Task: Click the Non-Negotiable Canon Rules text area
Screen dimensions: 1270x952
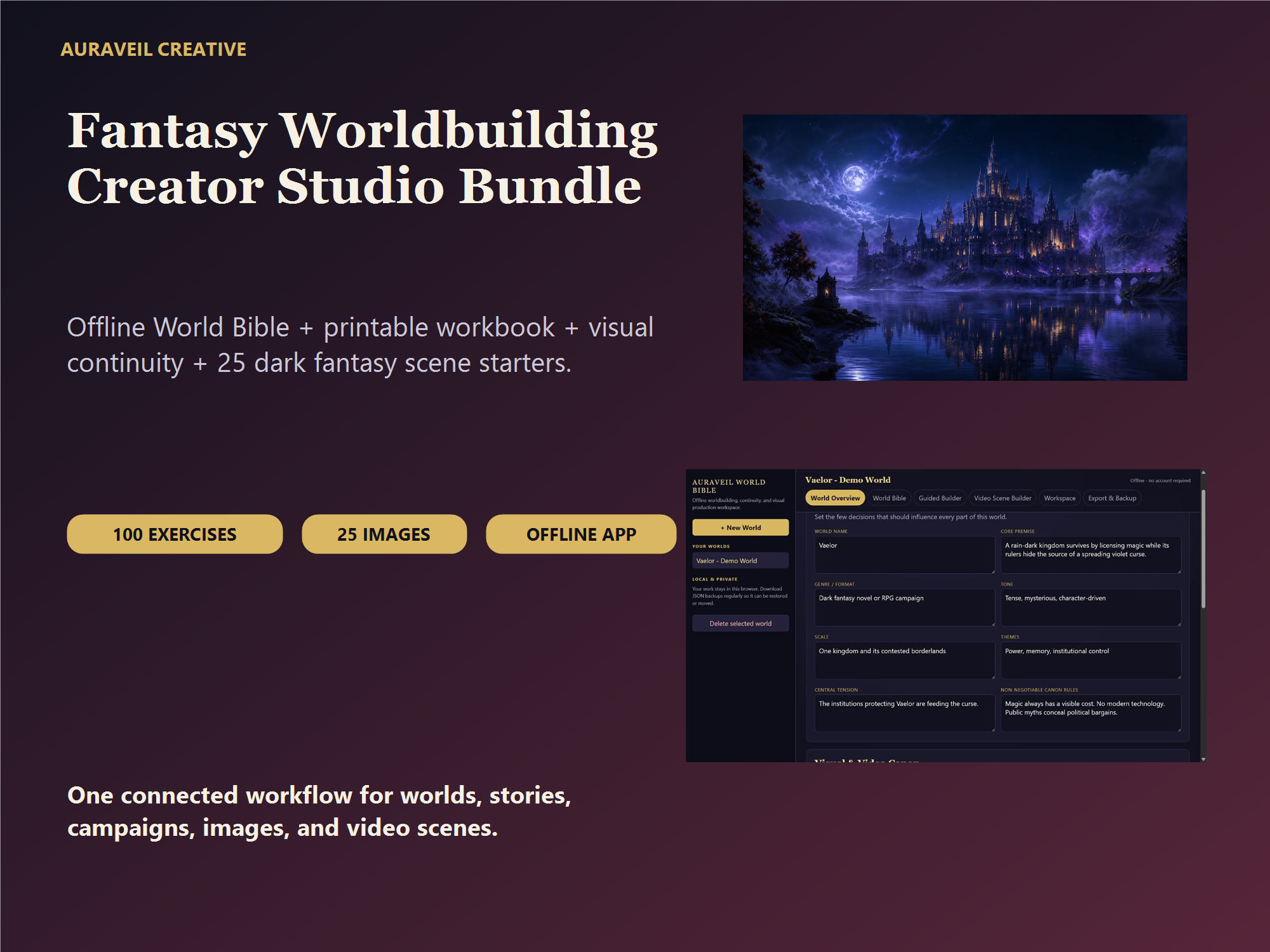Action: 1090,713
